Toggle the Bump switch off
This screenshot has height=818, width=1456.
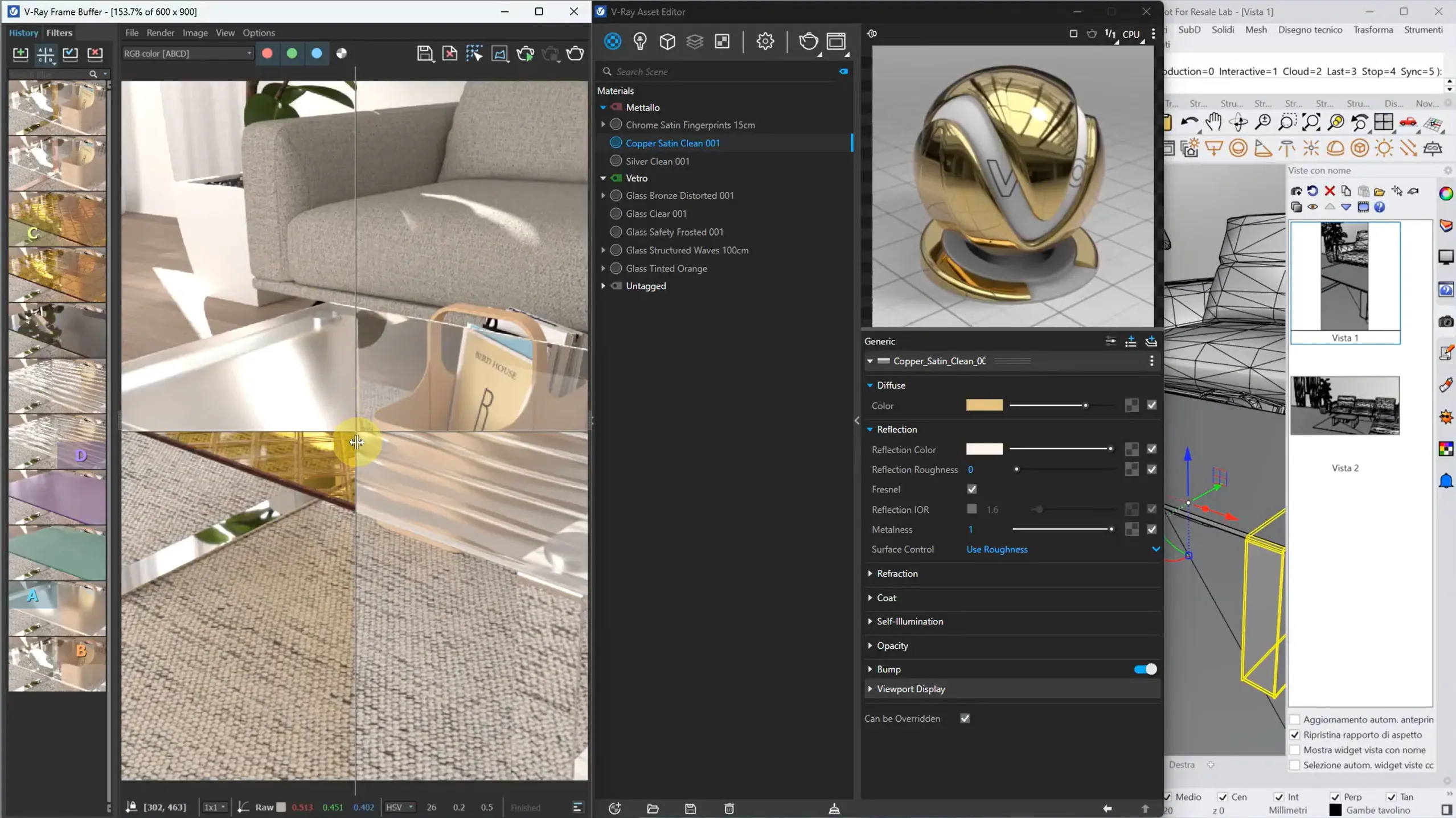pyautogui.click(x=1145, y=669)
